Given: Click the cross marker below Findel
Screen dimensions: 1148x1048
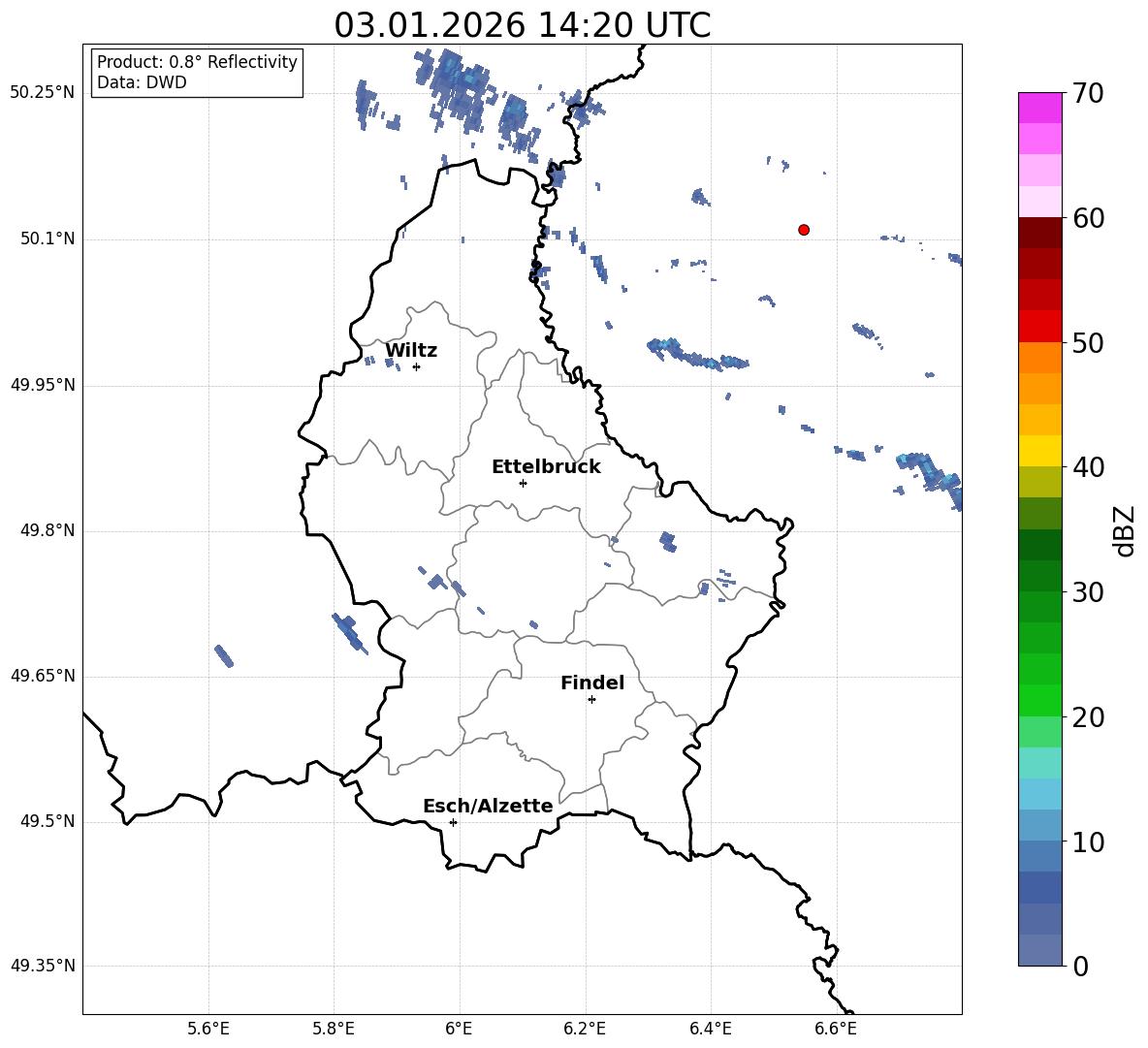Looking at the screenshot, I should pyautogui.click(x=591, y=700).
